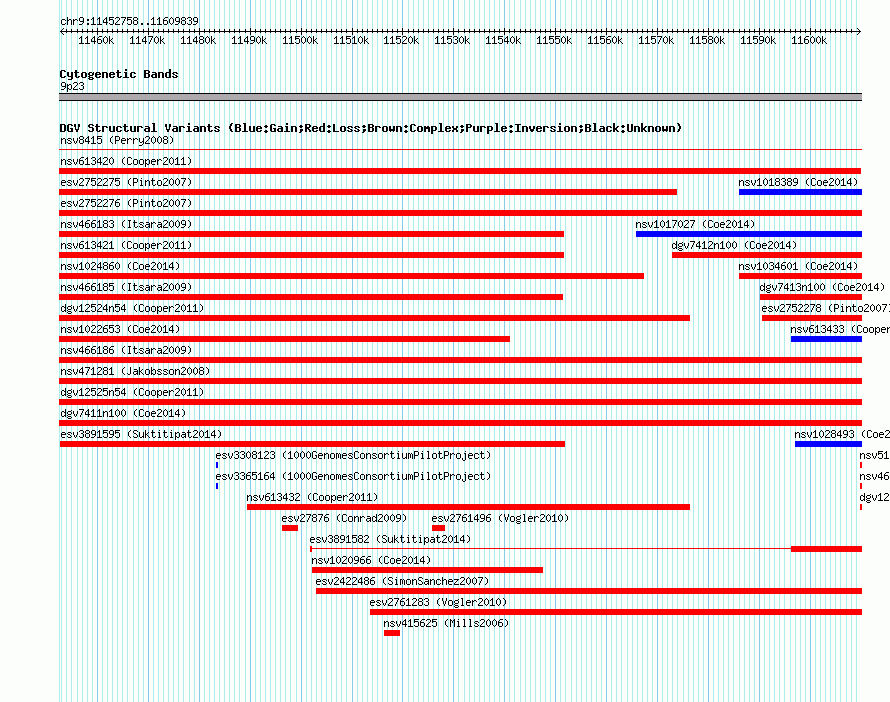Select the nsv466185 (Itsara2009) label
This screenshot has width=890, height=702.
(126, 287)
